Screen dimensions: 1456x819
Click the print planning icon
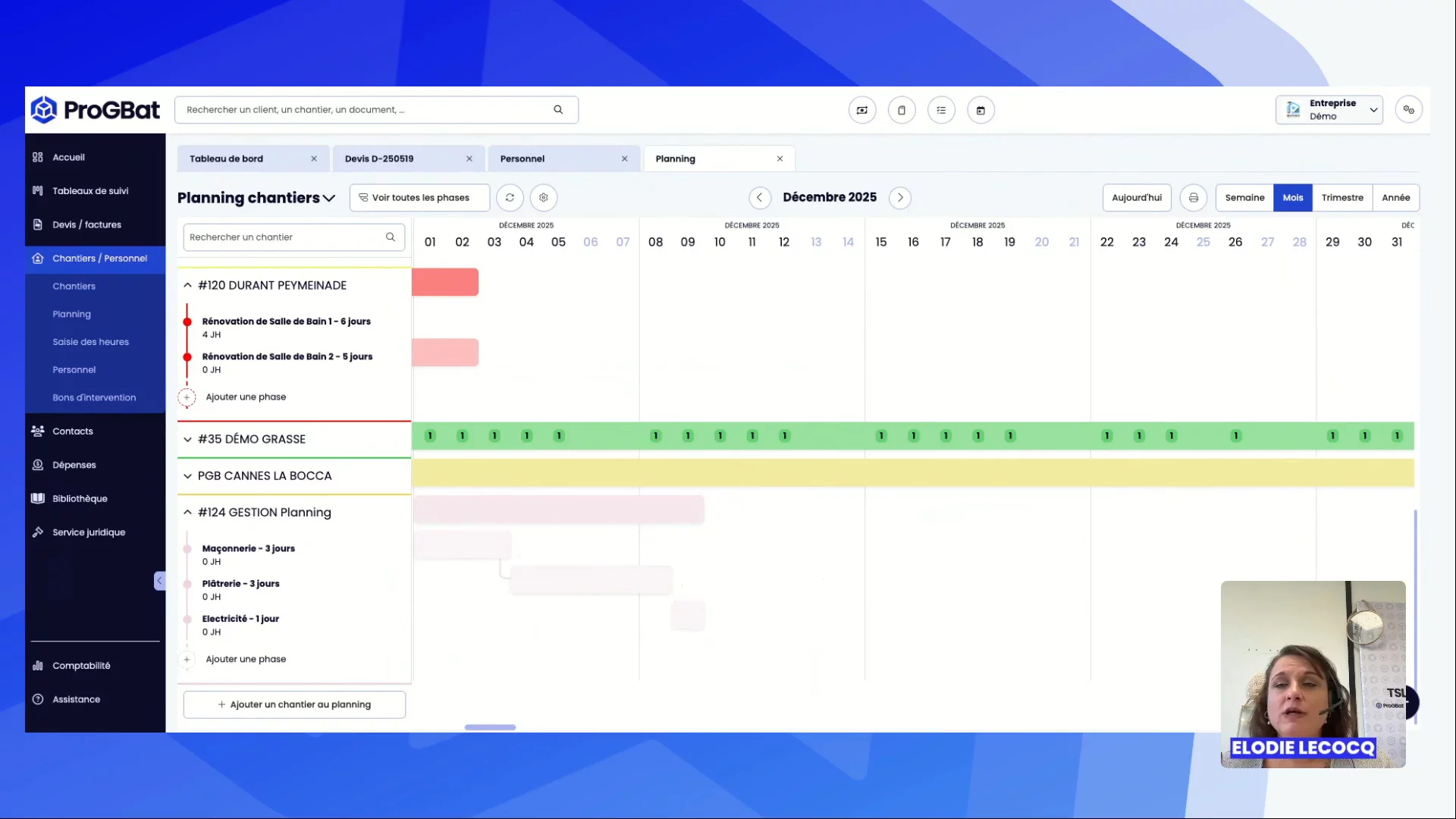click(1194, 198)
